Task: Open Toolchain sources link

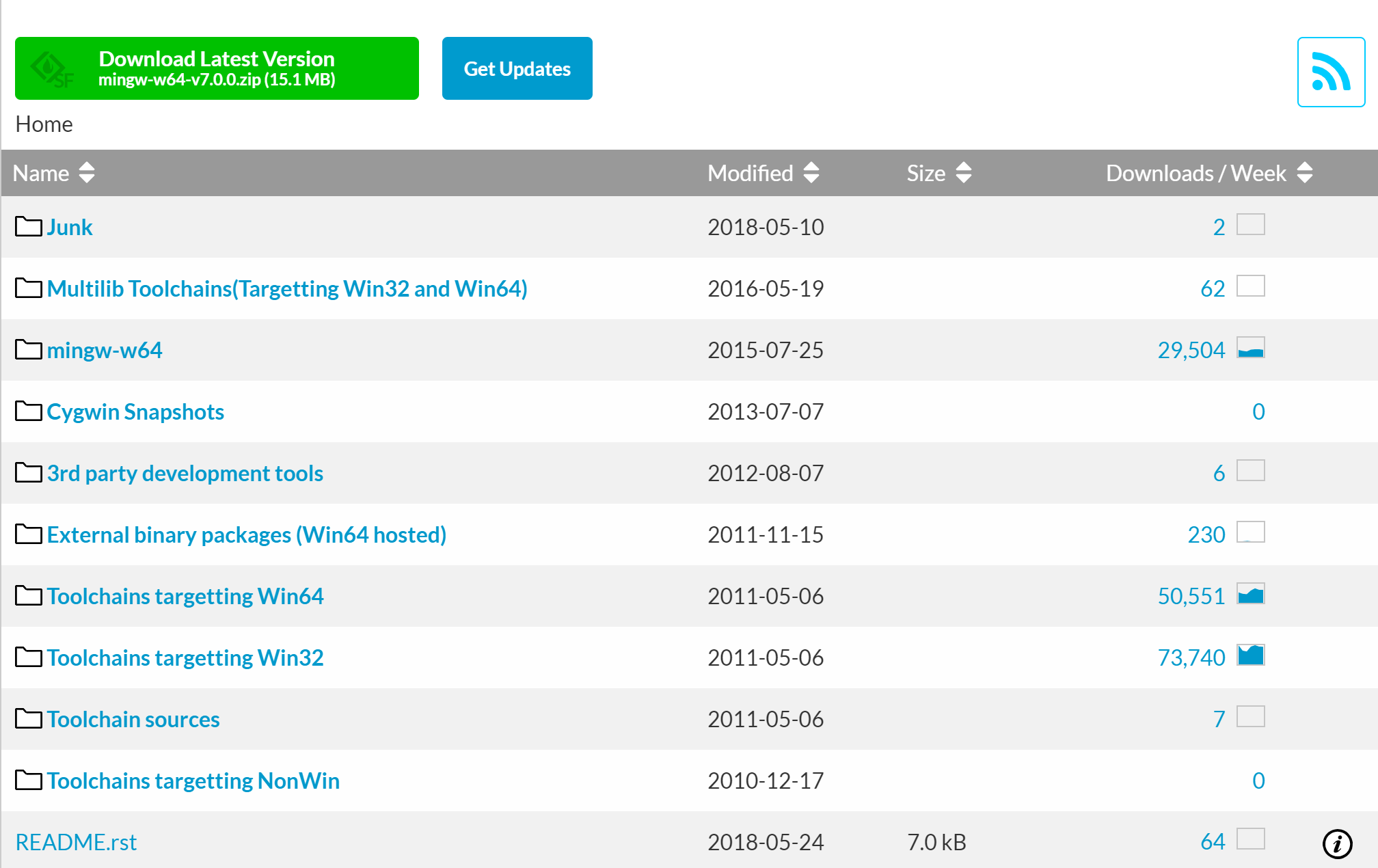Action: tap(133, 719)
